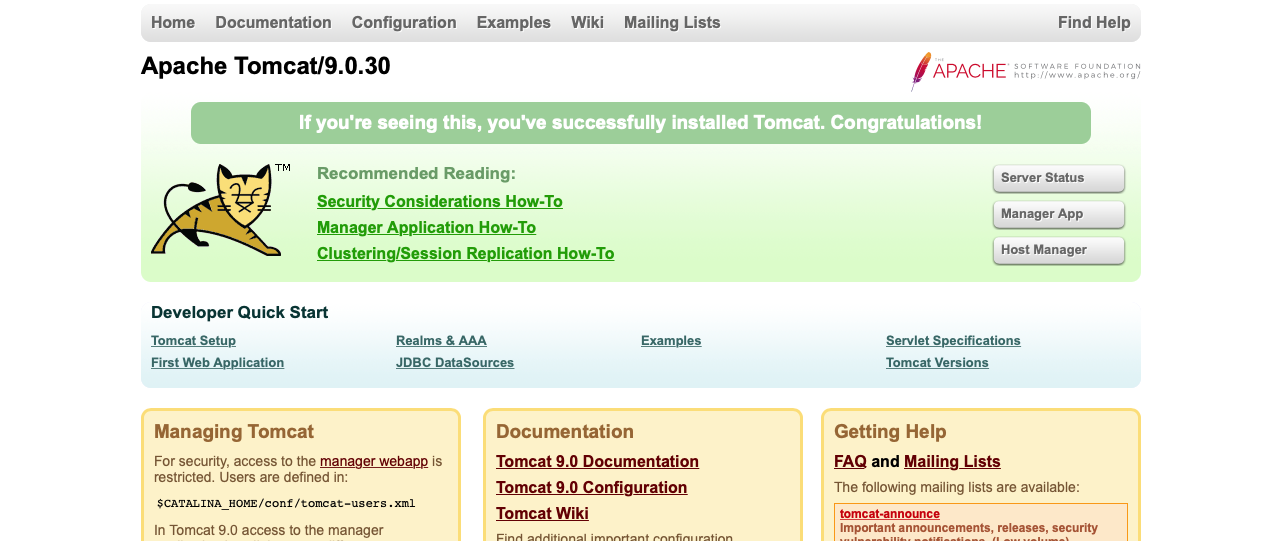Viewport: 1287px width, 541px height.
Task: Follow the manager webapp link
Action: 374,462
